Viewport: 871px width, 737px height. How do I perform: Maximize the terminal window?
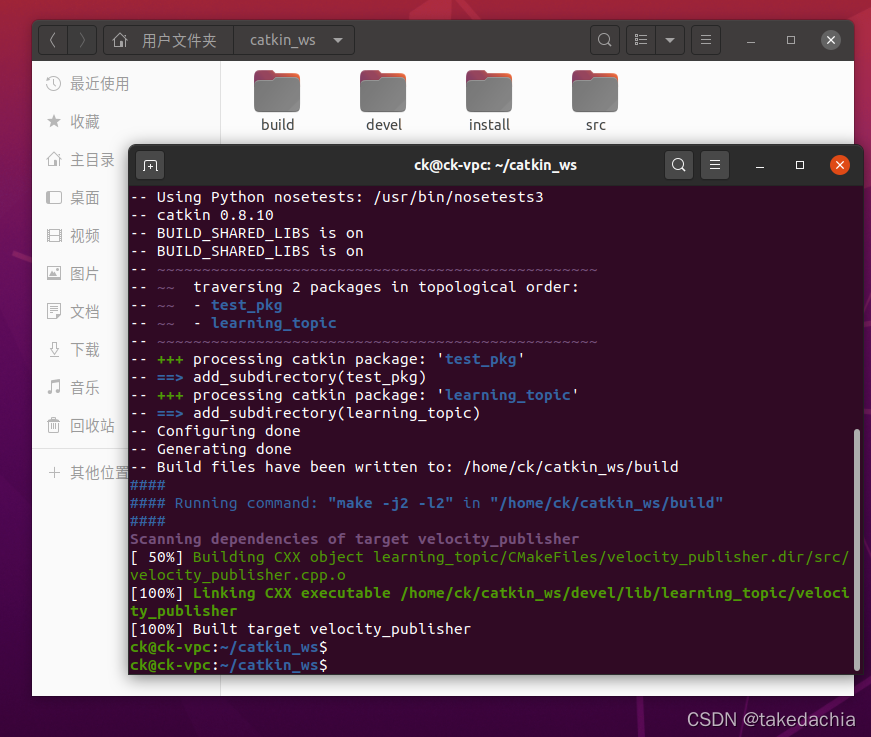coord(800,166)
